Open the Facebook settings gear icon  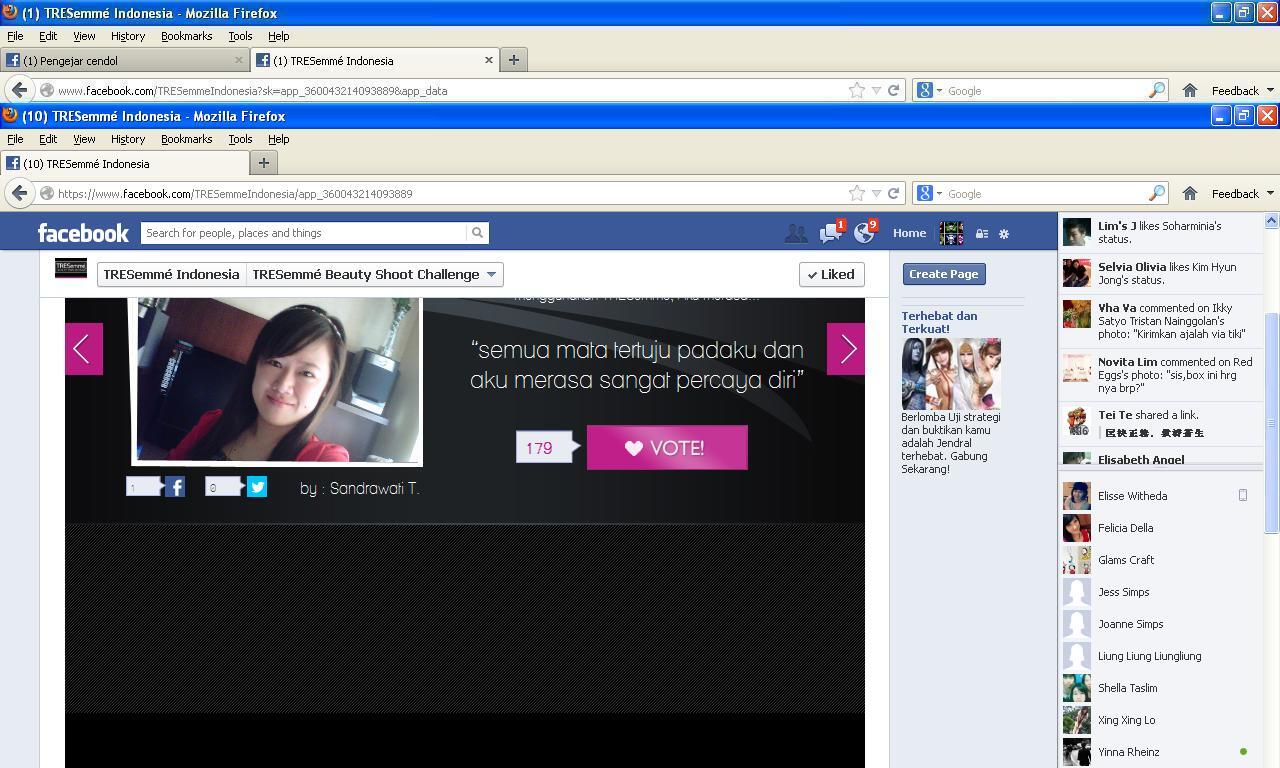point(1004,233)
